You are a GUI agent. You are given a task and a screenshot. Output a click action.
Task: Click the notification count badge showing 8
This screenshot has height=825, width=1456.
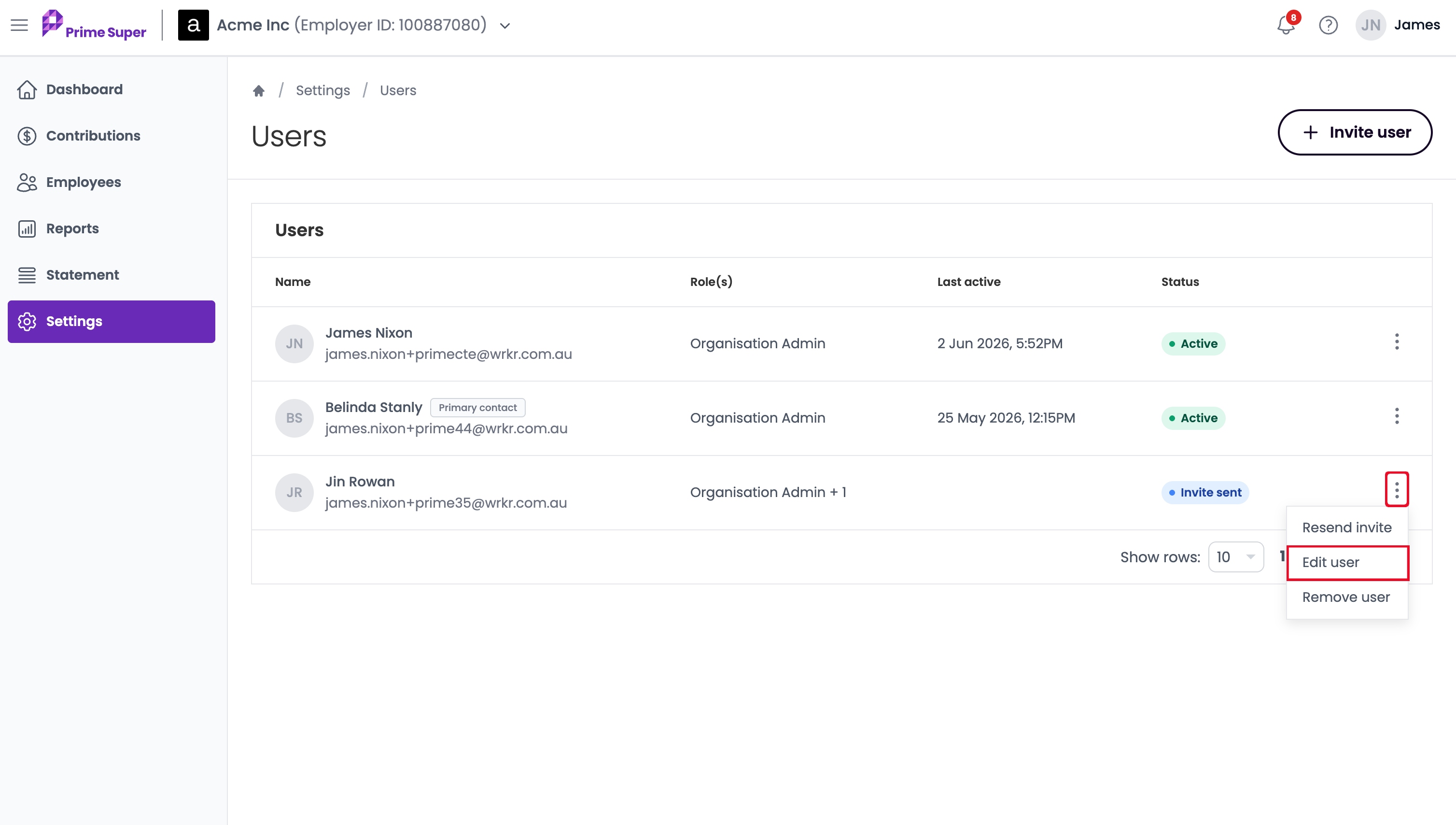[1293, 17]
